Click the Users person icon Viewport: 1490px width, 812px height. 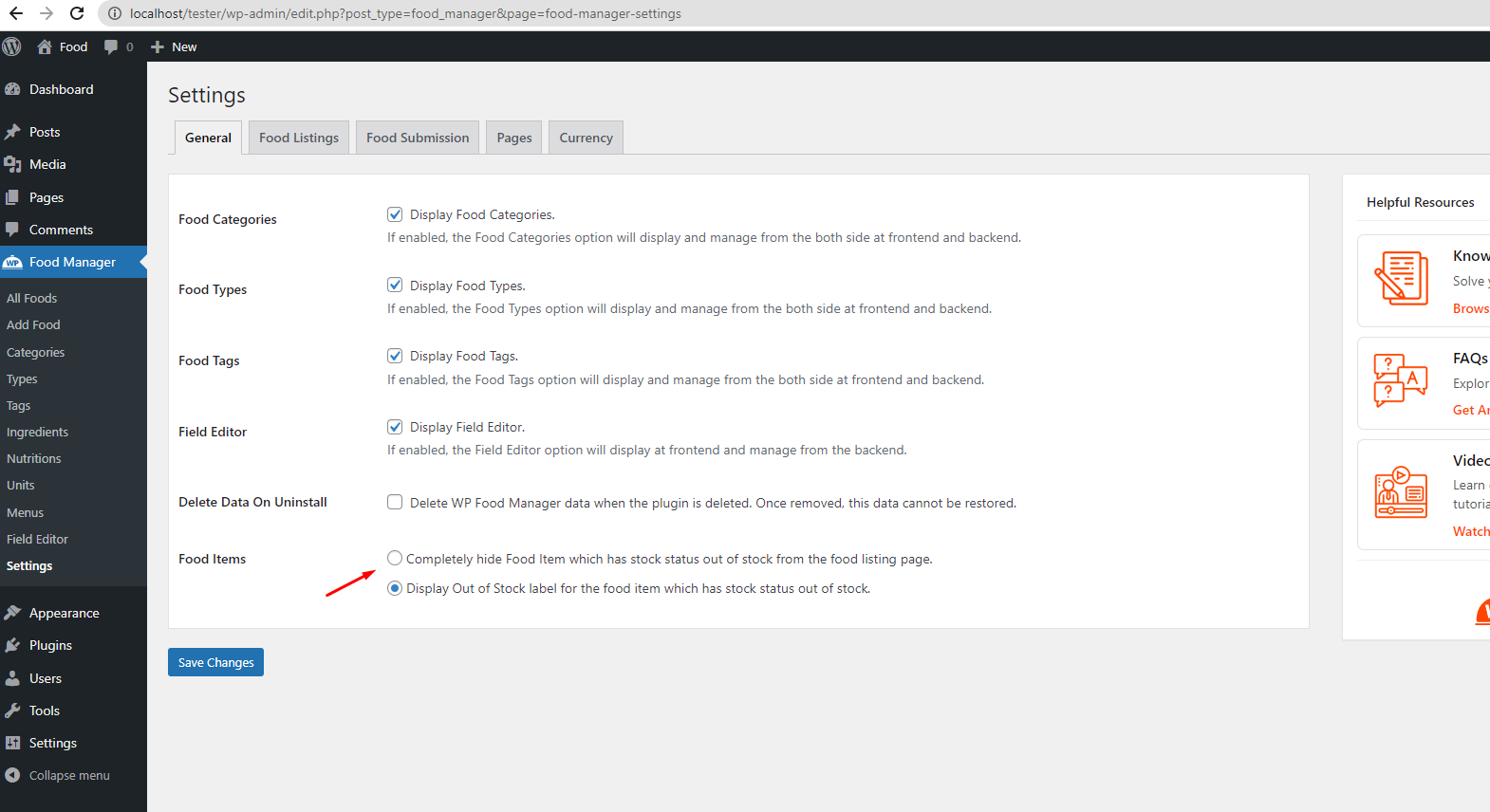pyautogui.click(x=12, y=678)
